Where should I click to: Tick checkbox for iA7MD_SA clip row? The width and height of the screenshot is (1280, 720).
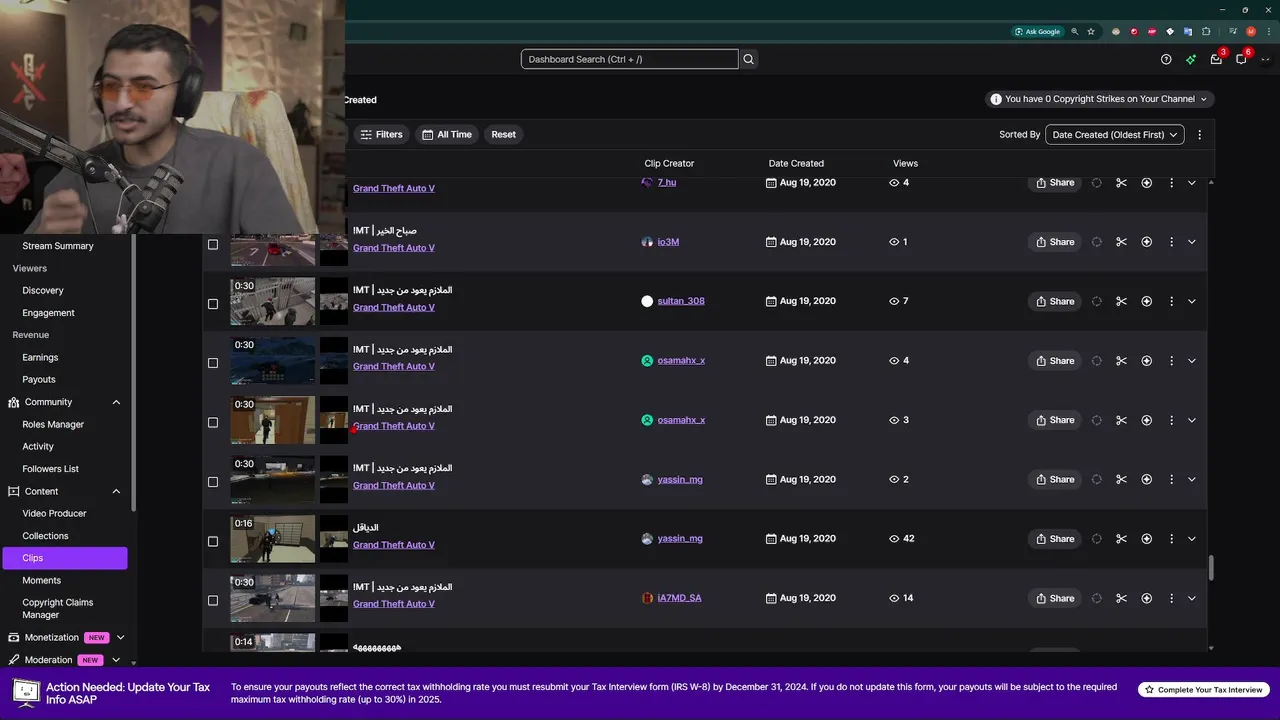(x=212, y=601)
